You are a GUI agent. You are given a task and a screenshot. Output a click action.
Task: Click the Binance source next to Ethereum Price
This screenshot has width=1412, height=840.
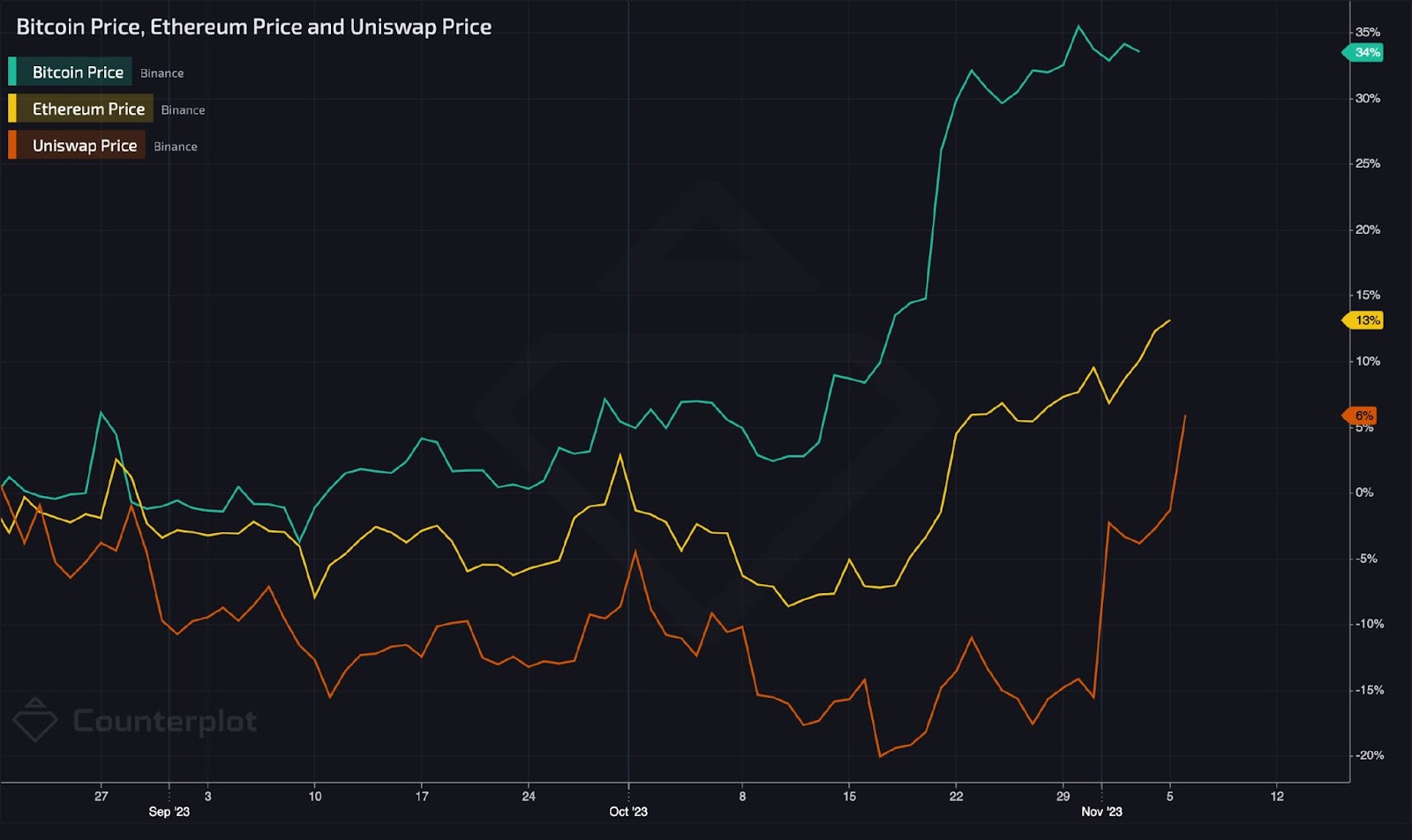(x=183, y=110)
